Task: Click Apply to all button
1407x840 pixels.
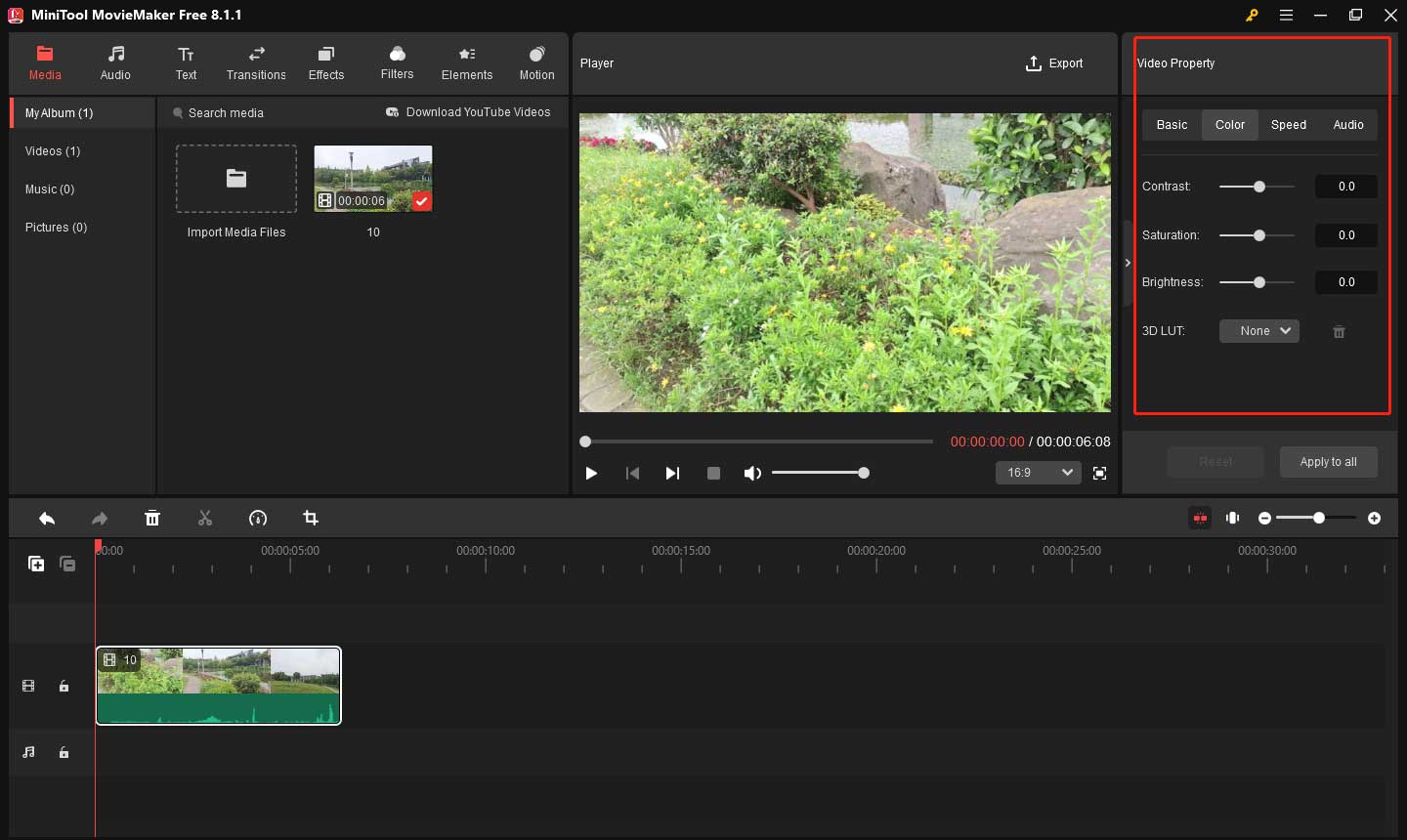Action: [x=1328, y=462]
